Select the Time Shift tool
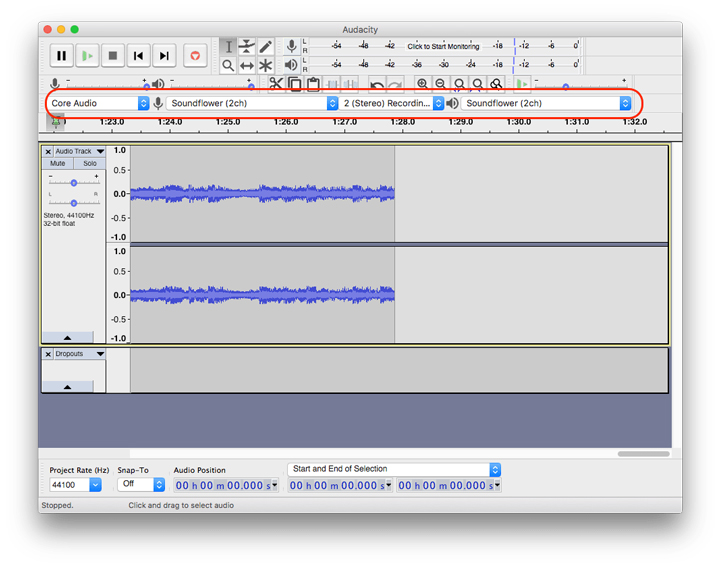 coord(247,65)
